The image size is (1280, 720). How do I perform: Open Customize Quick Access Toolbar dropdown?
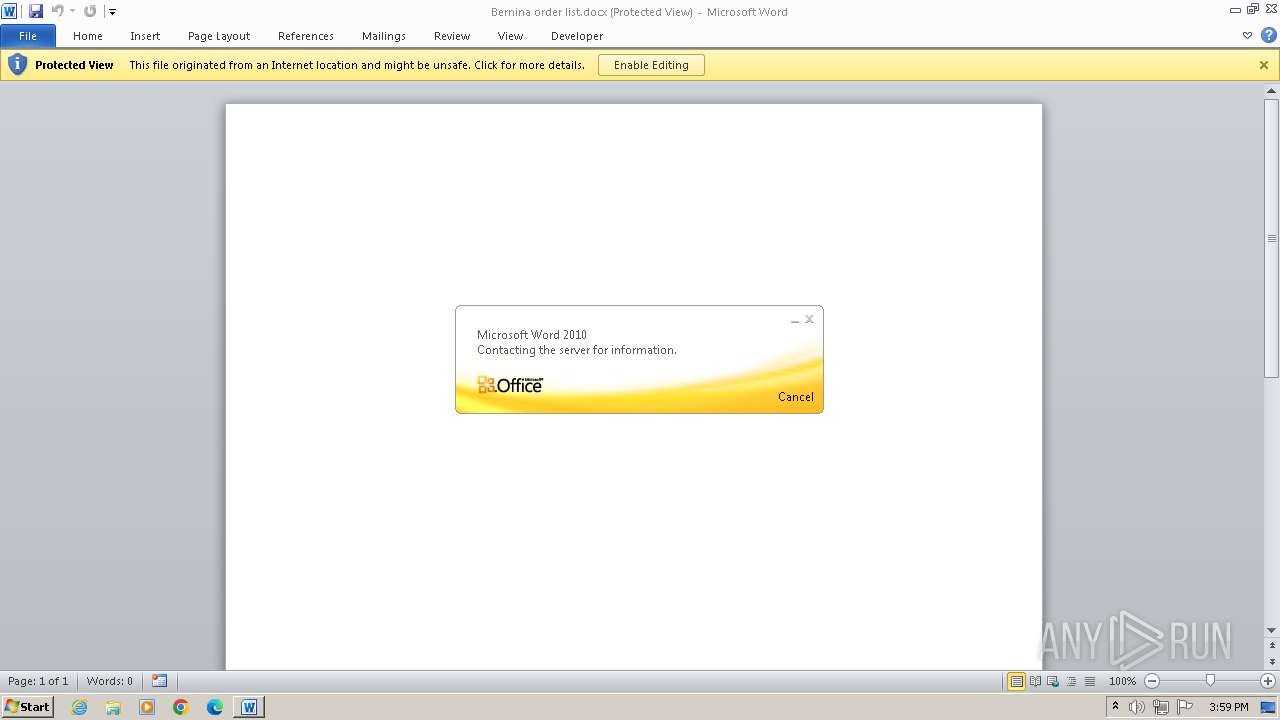[112, 12]
